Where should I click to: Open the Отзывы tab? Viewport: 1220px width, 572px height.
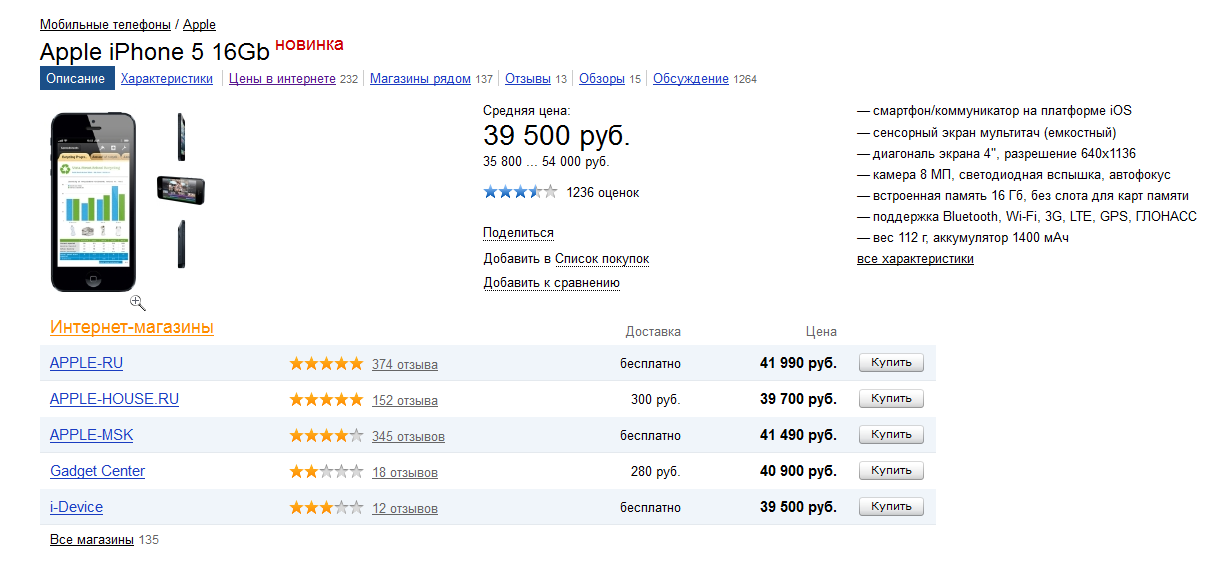pyautogui.click(x=528, y=79)
